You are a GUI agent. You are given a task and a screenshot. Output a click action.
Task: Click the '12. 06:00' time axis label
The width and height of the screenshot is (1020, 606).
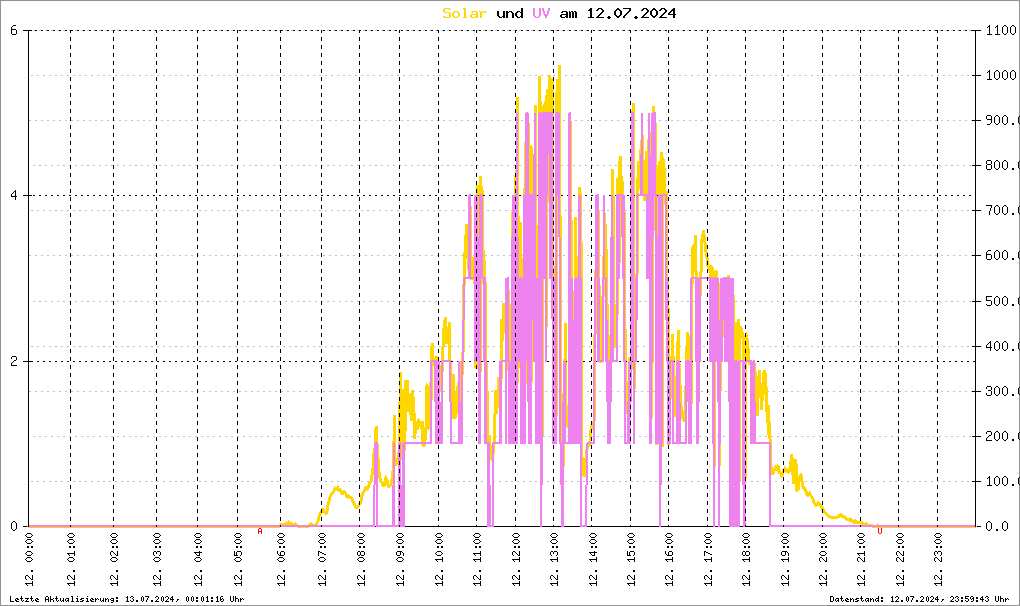click(x=281, y=559)
